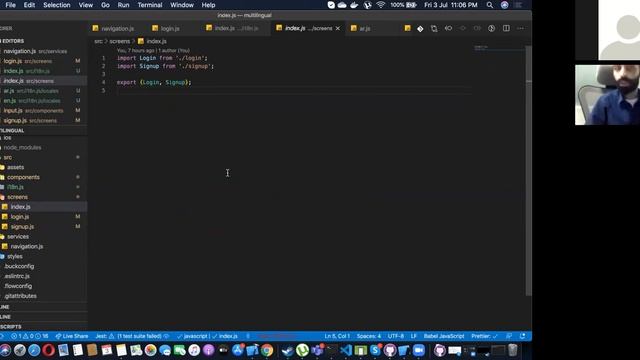
Task: Go to line via Ln 5, Col 1
Action: 337,336
